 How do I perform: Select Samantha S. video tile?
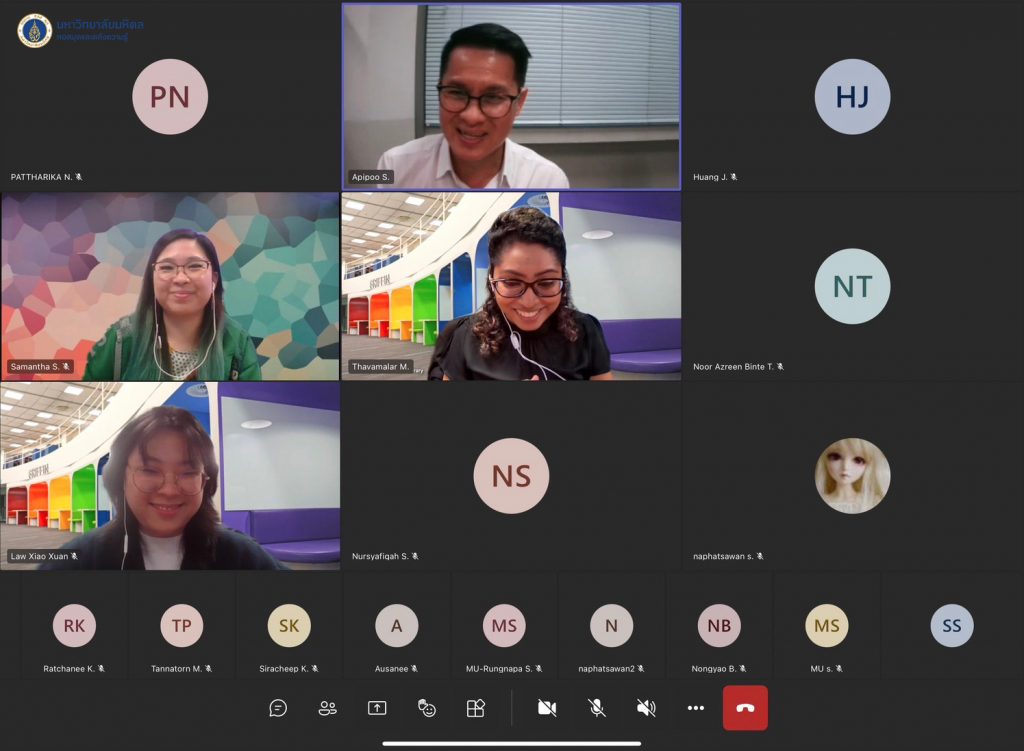[170, 286]
